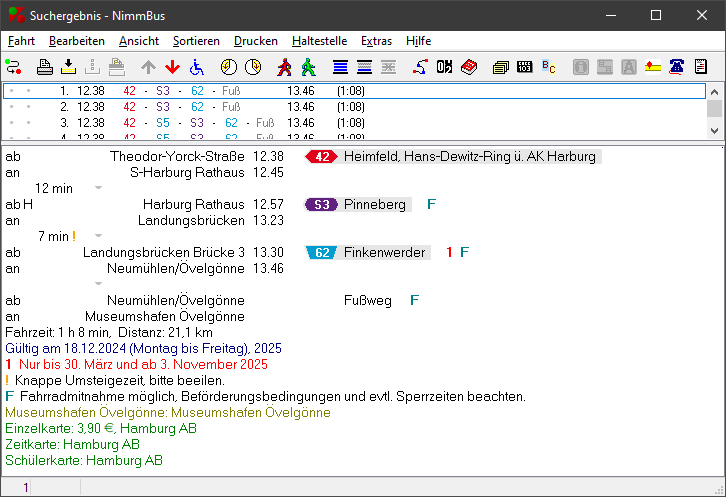Toggle the second dot marker of connection 3
The image size is (726, 497).
(29, 123)
